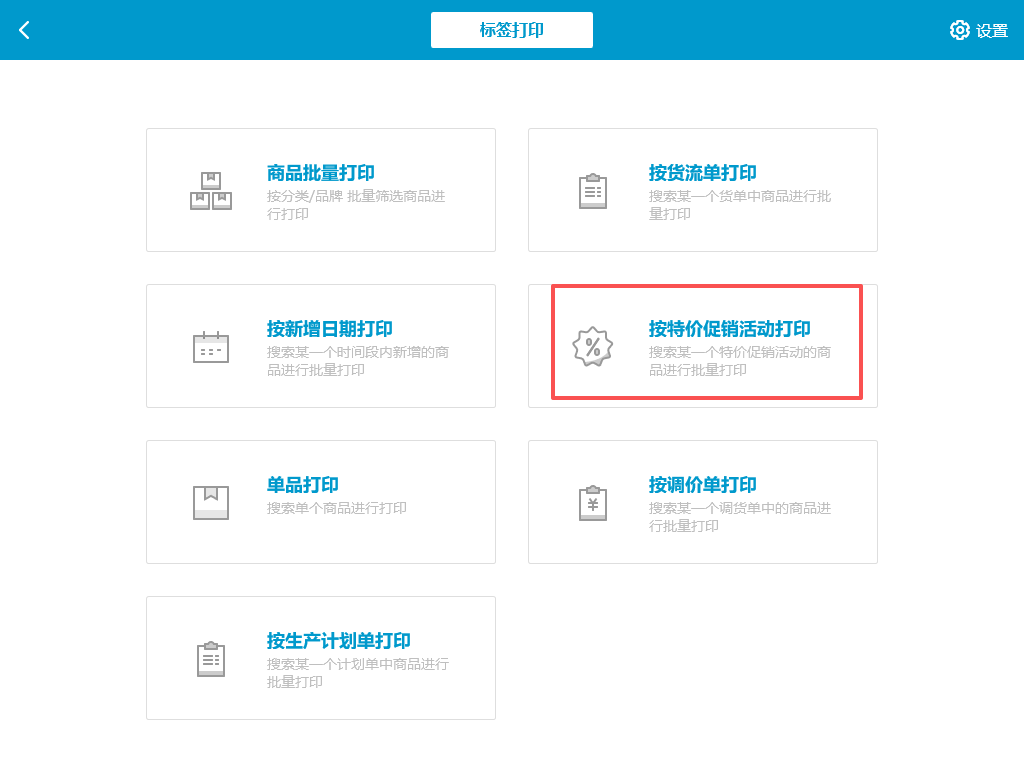Open 设置 text in top right
The width and height of the screenshot is (1024, 768).
[x=992, y=31]
